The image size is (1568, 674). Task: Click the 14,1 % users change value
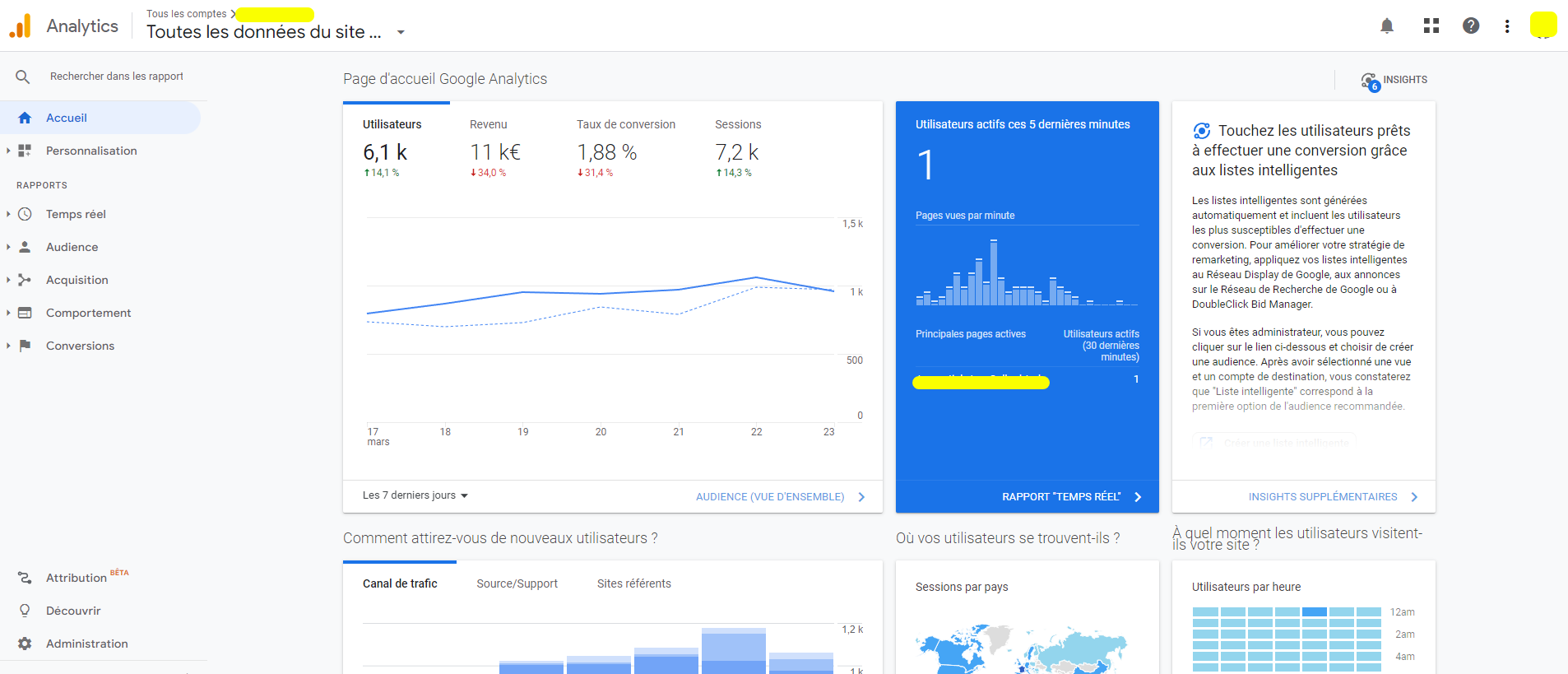(382, 173)
